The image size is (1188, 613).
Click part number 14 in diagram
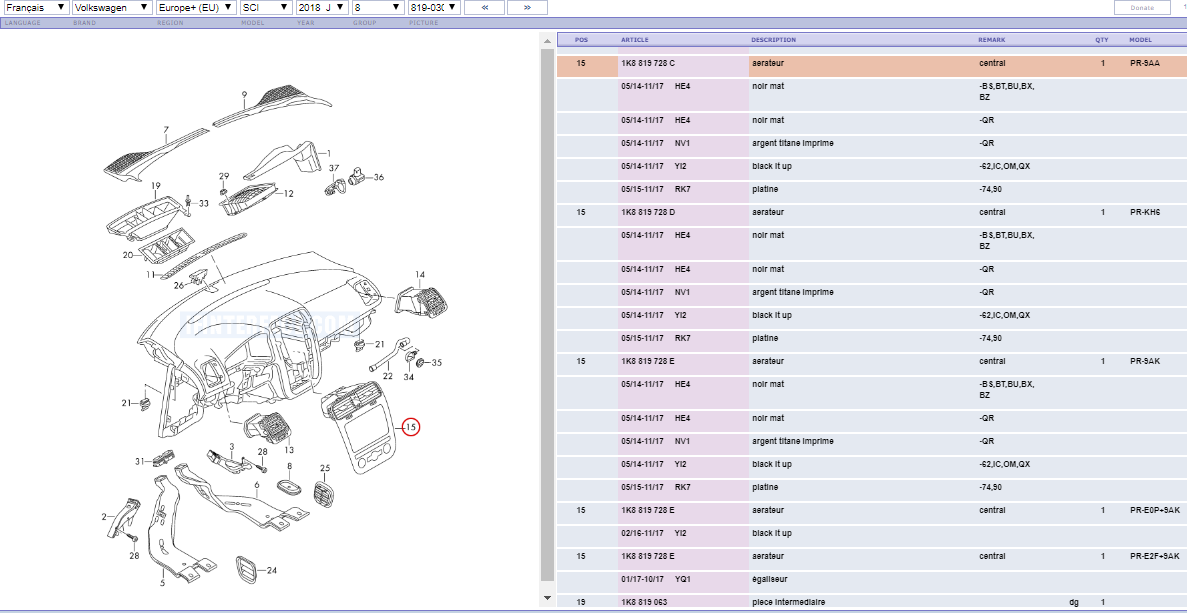(x=420, y=274)
